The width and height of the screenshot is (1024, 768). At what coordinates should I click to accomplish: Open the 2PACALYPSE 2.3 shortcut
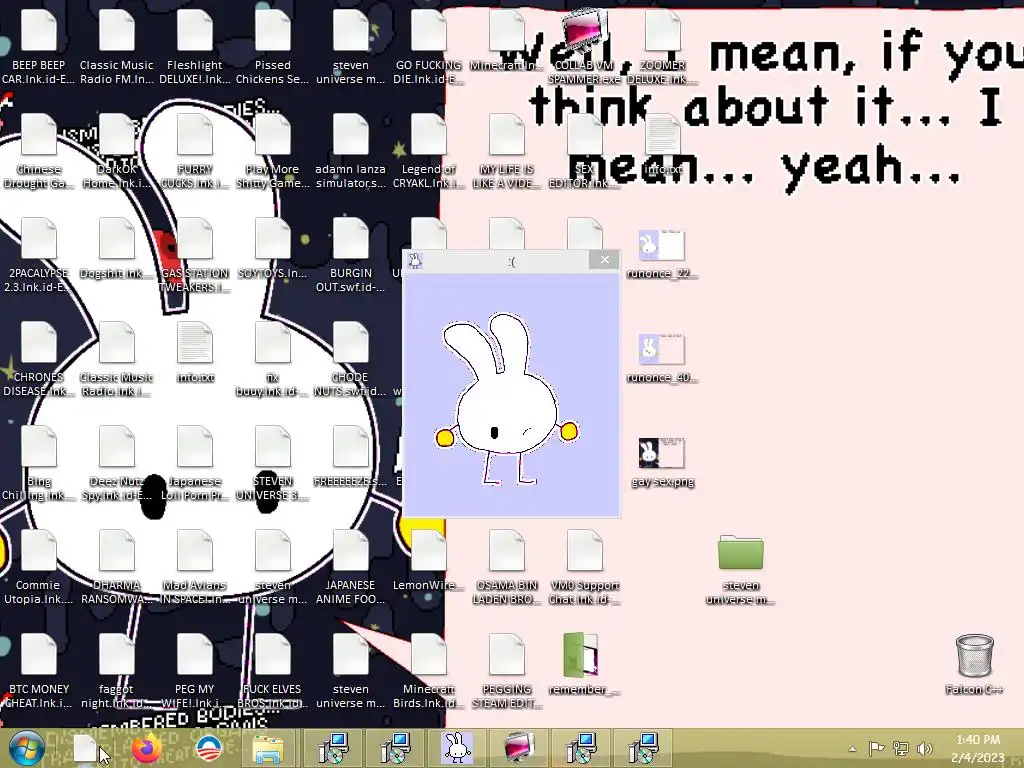(39, 257)
